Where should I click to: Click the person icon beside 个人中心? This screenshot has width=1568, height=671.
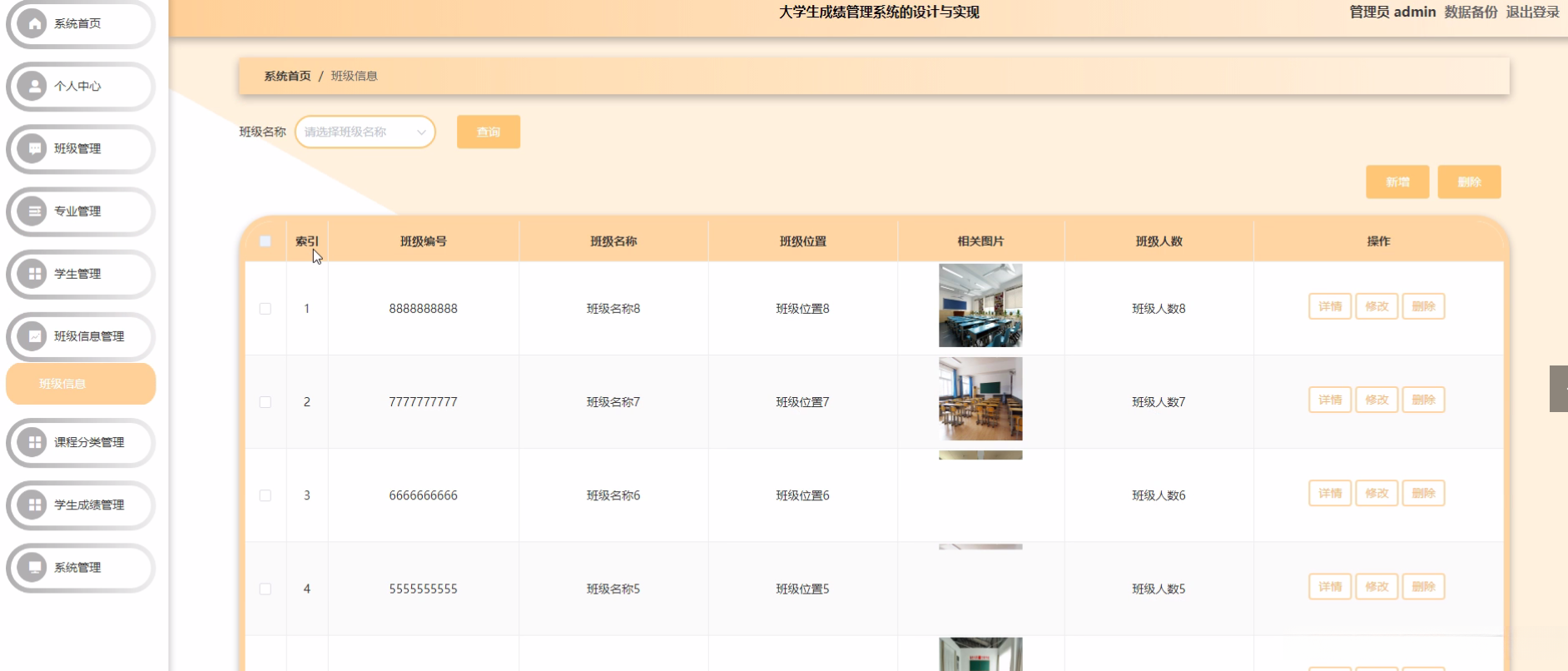[33, 86]
